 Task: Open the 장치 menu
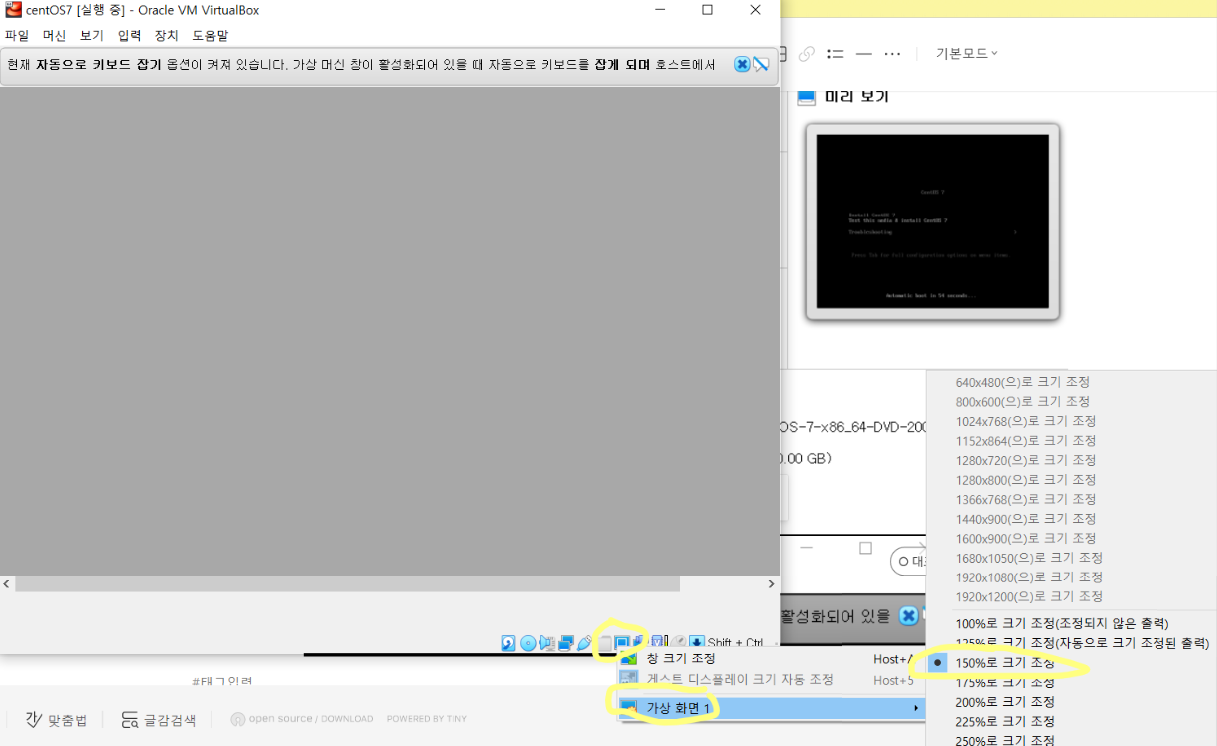166,35
